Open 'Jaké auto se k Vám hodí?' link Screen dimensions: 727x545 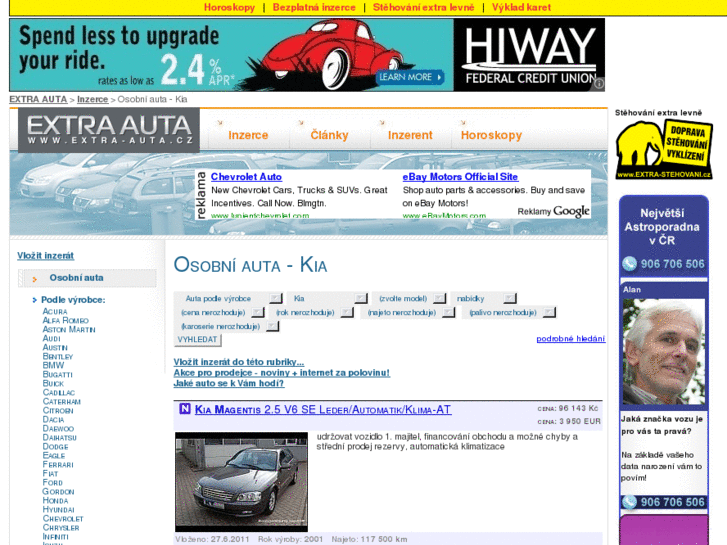click(x=229, y=383)
